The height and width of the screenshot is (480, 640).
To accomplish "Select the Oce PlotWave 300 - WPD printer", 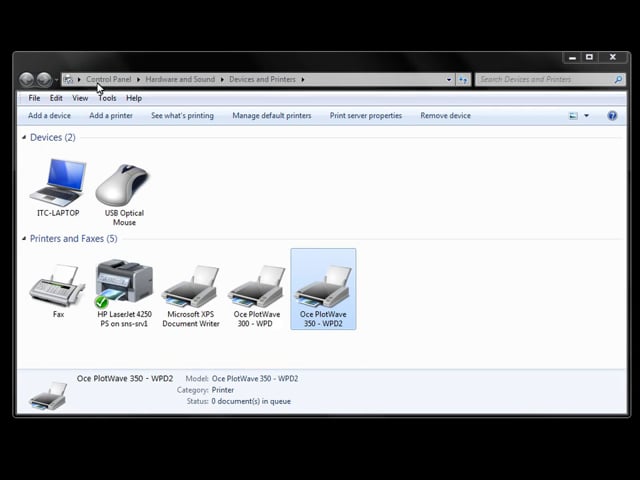I will [256, 286].
